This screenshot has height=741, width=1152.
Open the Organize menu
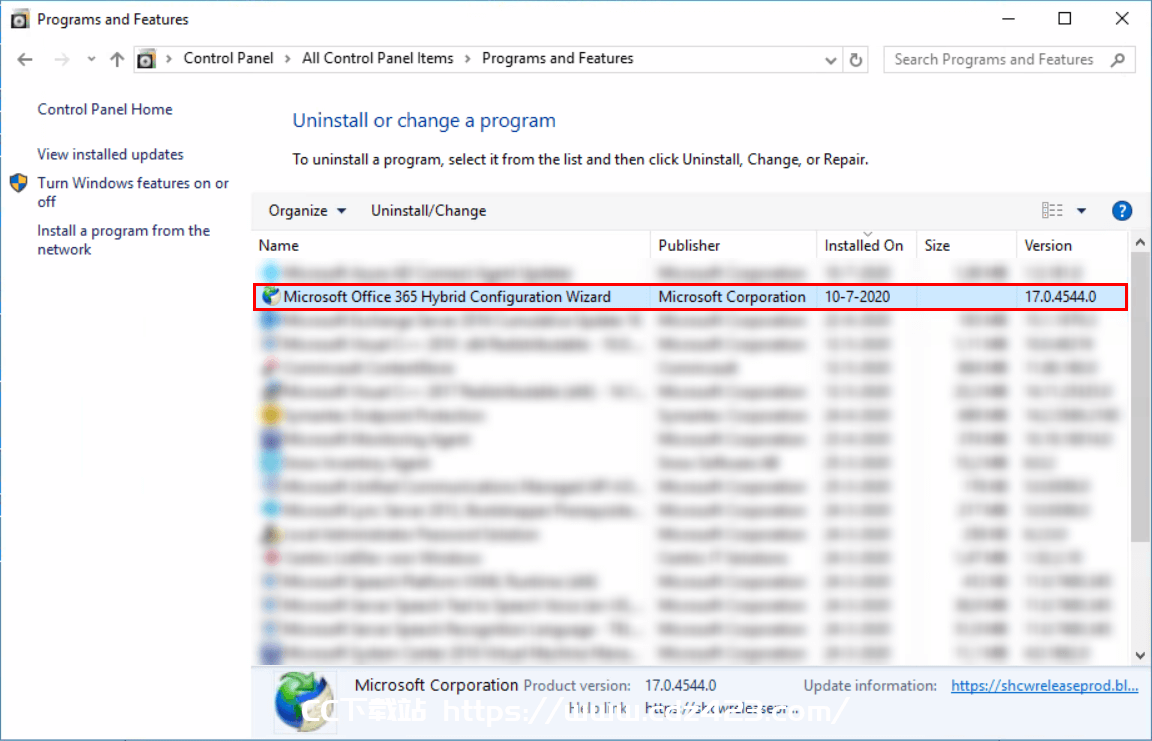[307, 211]
